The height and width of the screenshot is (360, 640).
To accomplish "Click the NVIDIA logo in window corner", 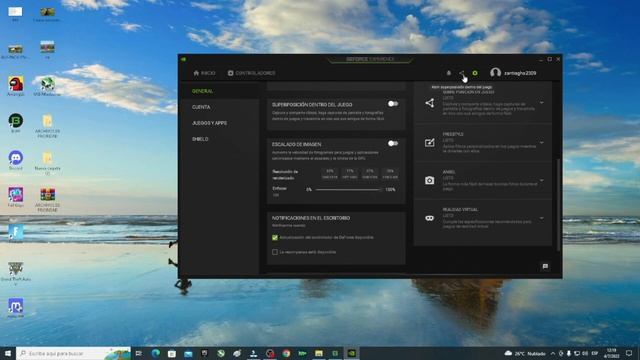I will (184, 59).
